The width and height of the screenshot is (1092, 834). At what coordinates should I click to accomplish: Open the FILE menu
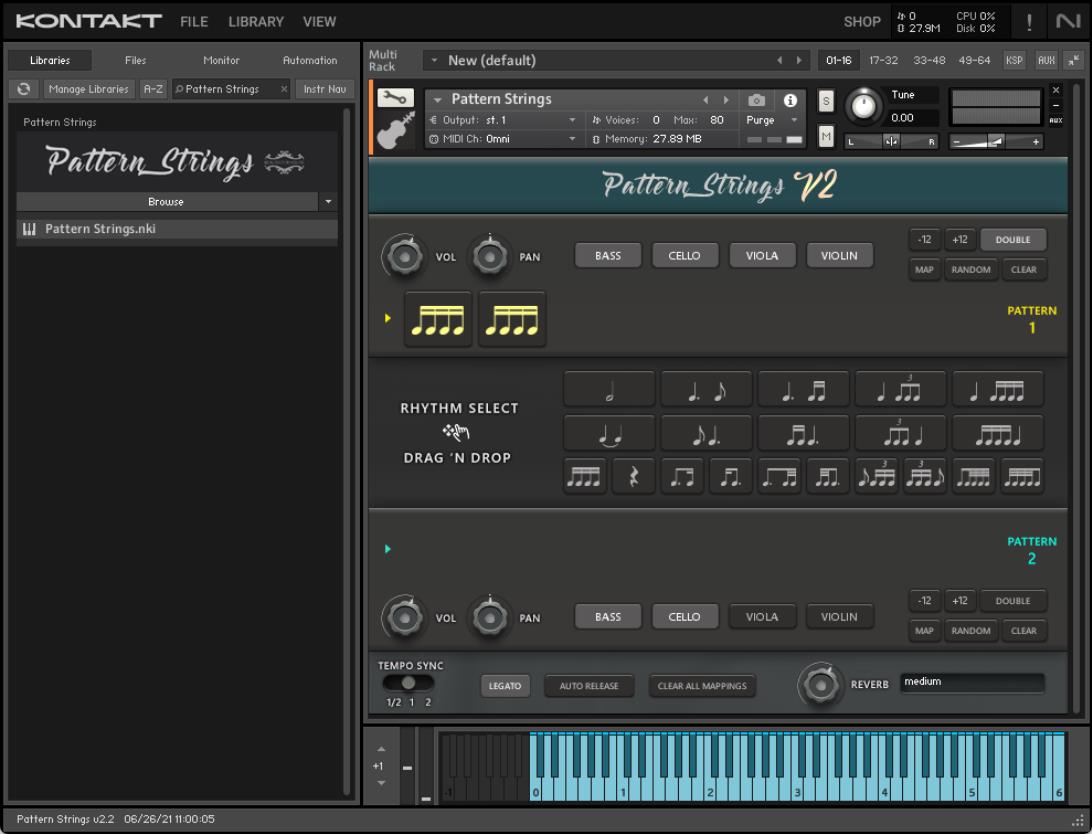[x=194, y=21]
